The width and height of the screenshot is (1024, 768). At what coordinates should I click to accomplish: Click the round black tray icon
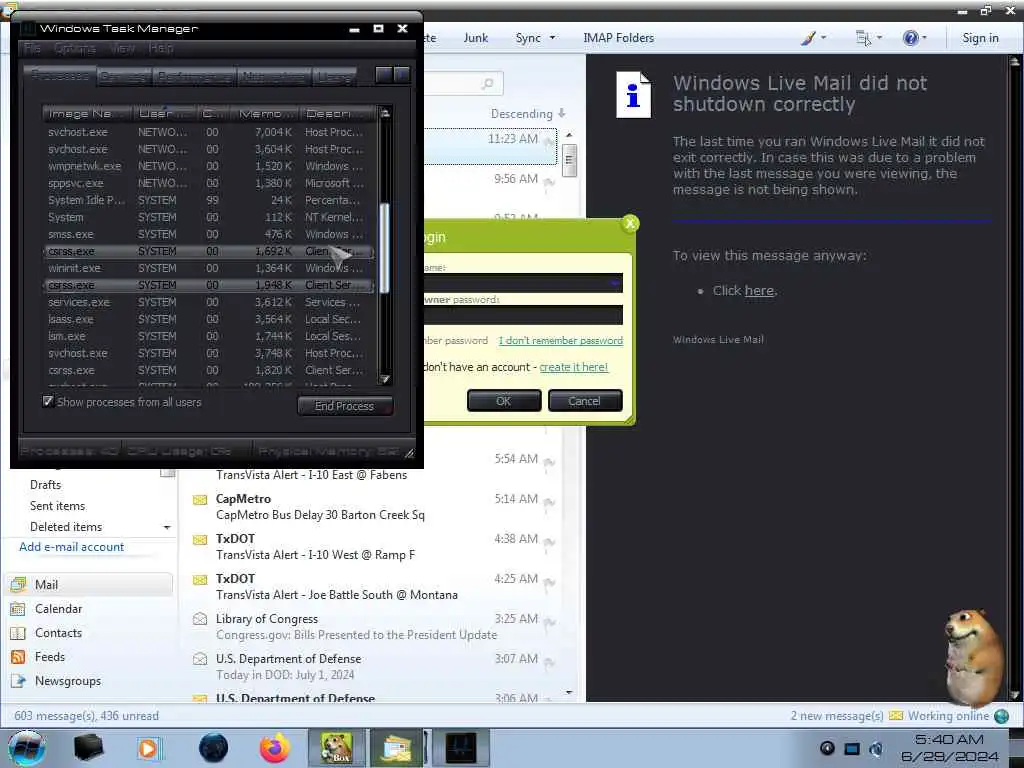click(x=827, y=748)
